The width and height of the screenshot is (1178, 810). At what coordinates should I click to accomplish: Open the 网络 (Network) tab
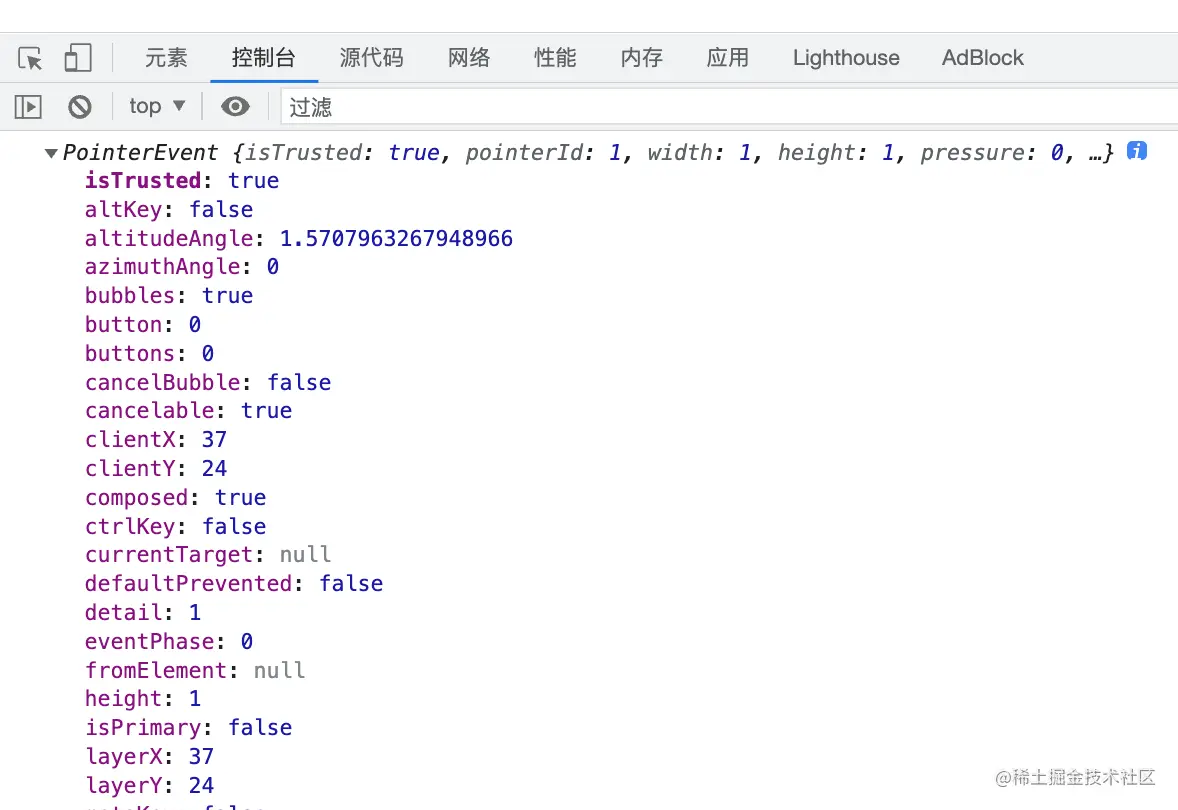(x=468, y=58)
